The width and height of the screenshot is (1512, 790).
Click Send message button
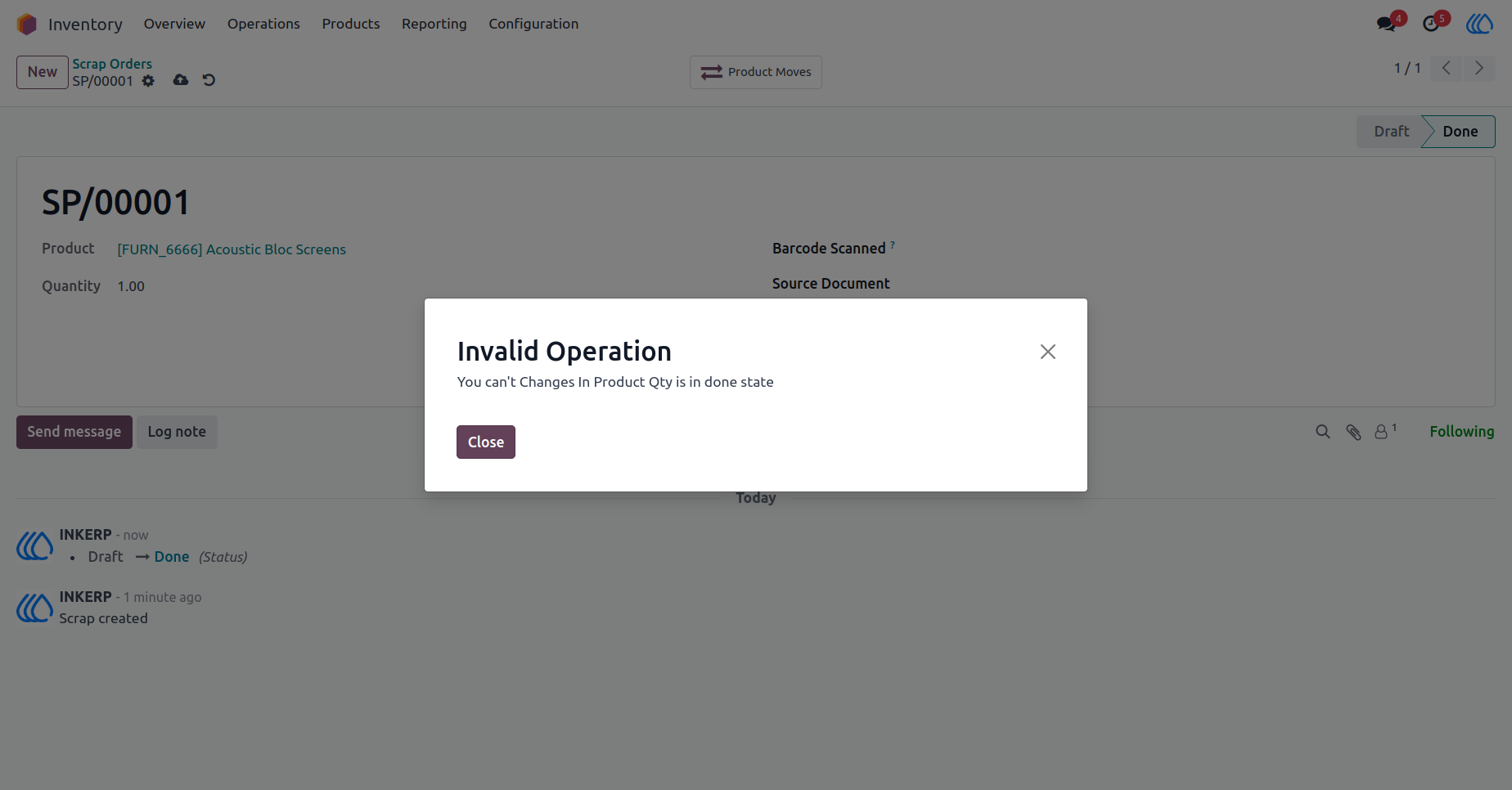pyautogui.click(x=74, y=432)
